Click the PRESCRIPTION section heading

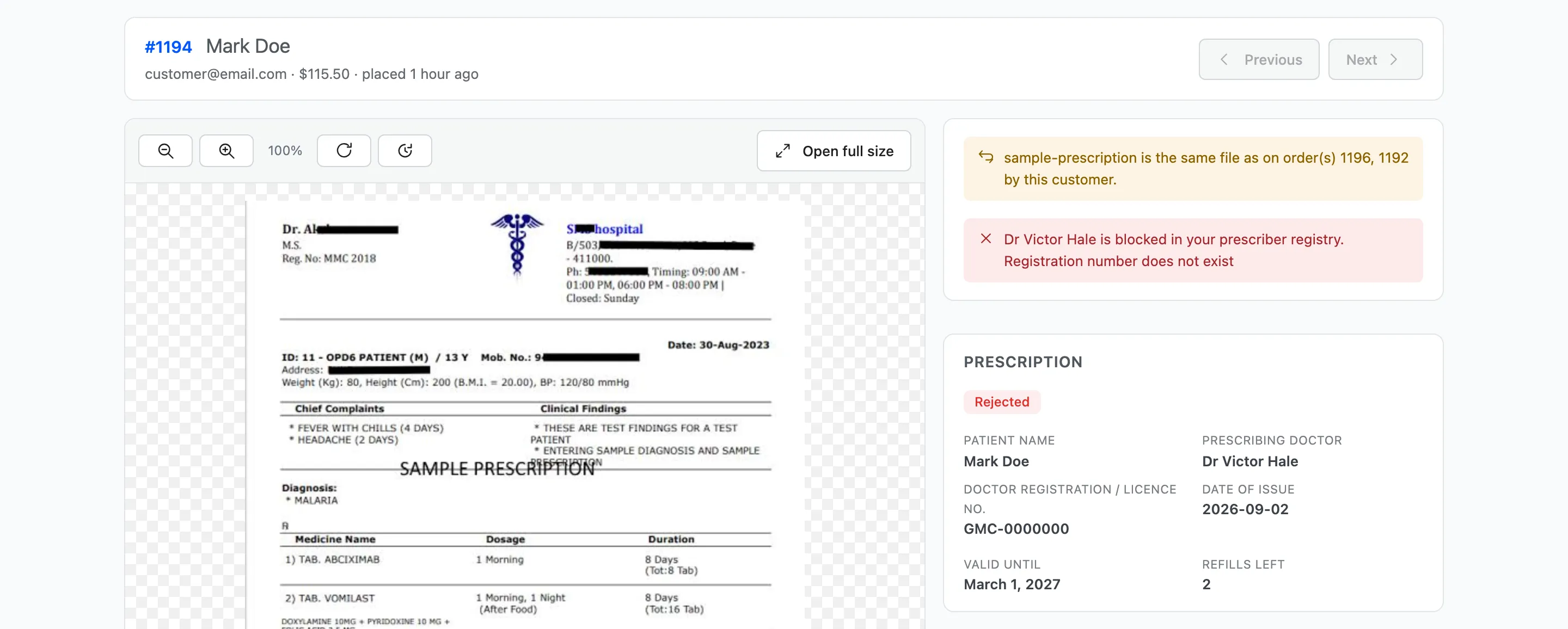[1022, 362]
